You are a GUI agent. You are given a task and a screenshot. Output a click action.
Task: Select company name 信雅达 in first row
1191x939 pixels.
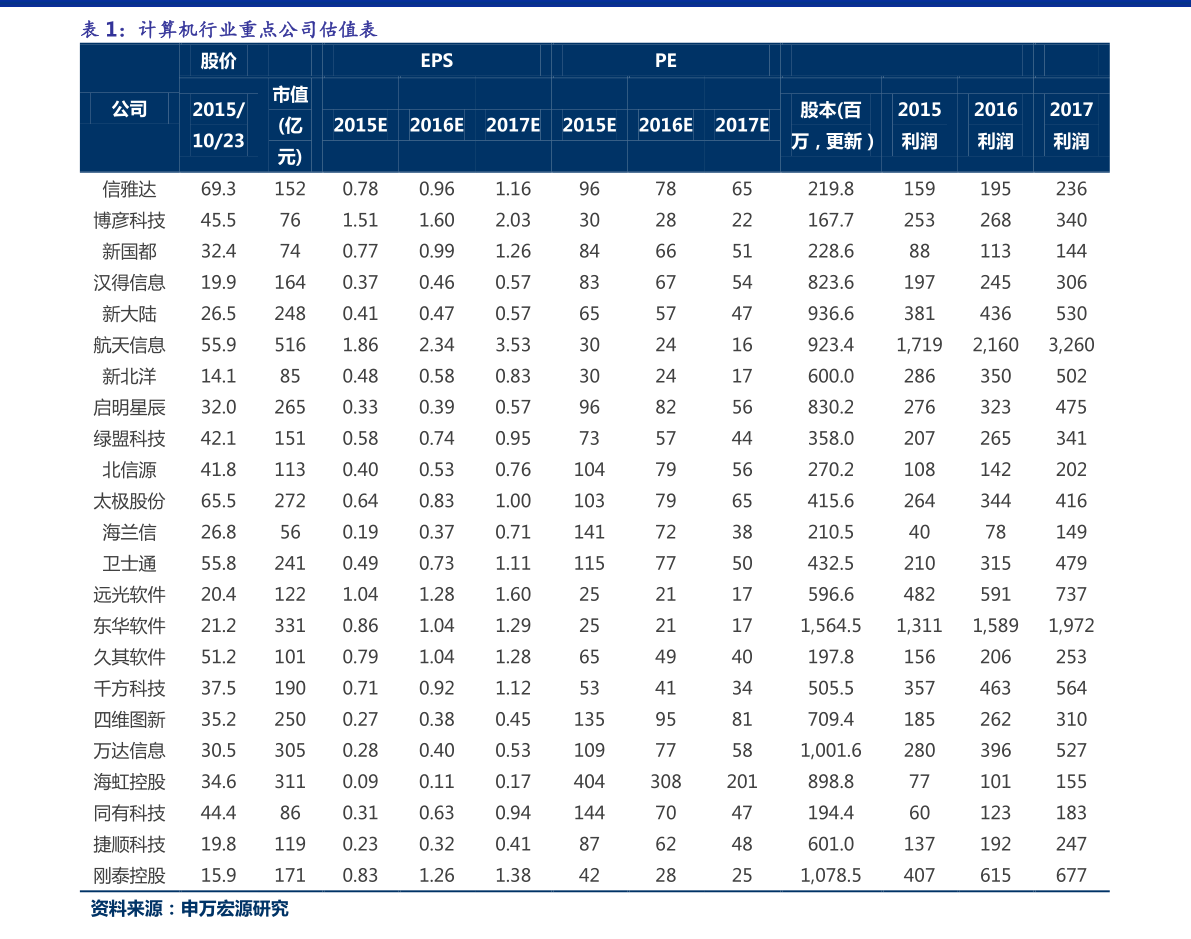(x=129, y=189)
